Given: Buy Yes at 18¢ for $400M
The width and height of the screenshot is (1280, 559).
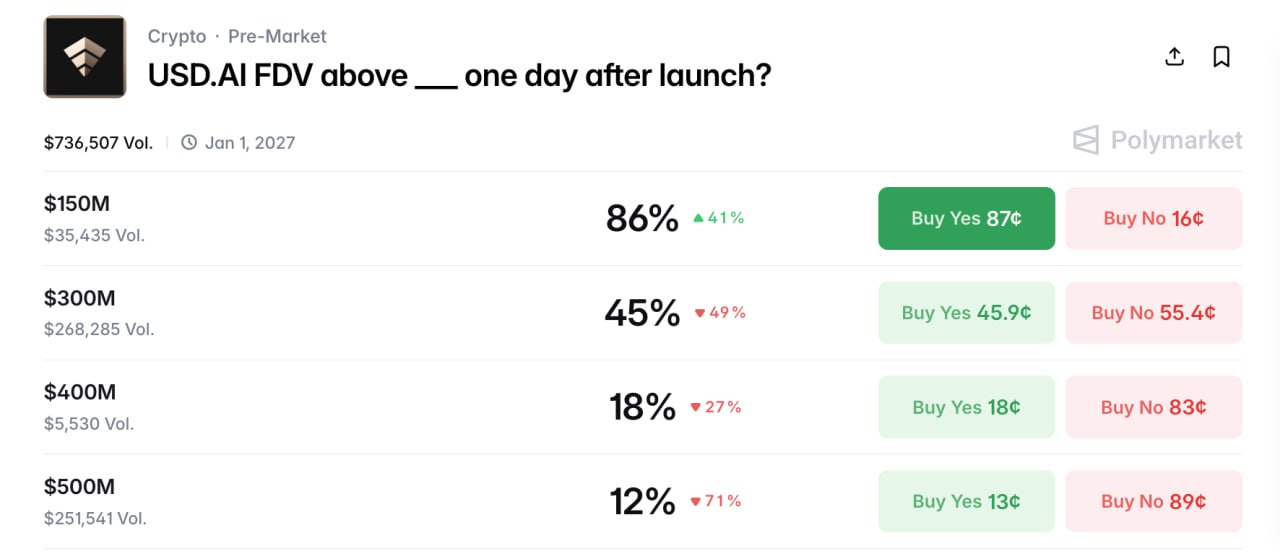Looking at the screenshot, I should [966, 407].
